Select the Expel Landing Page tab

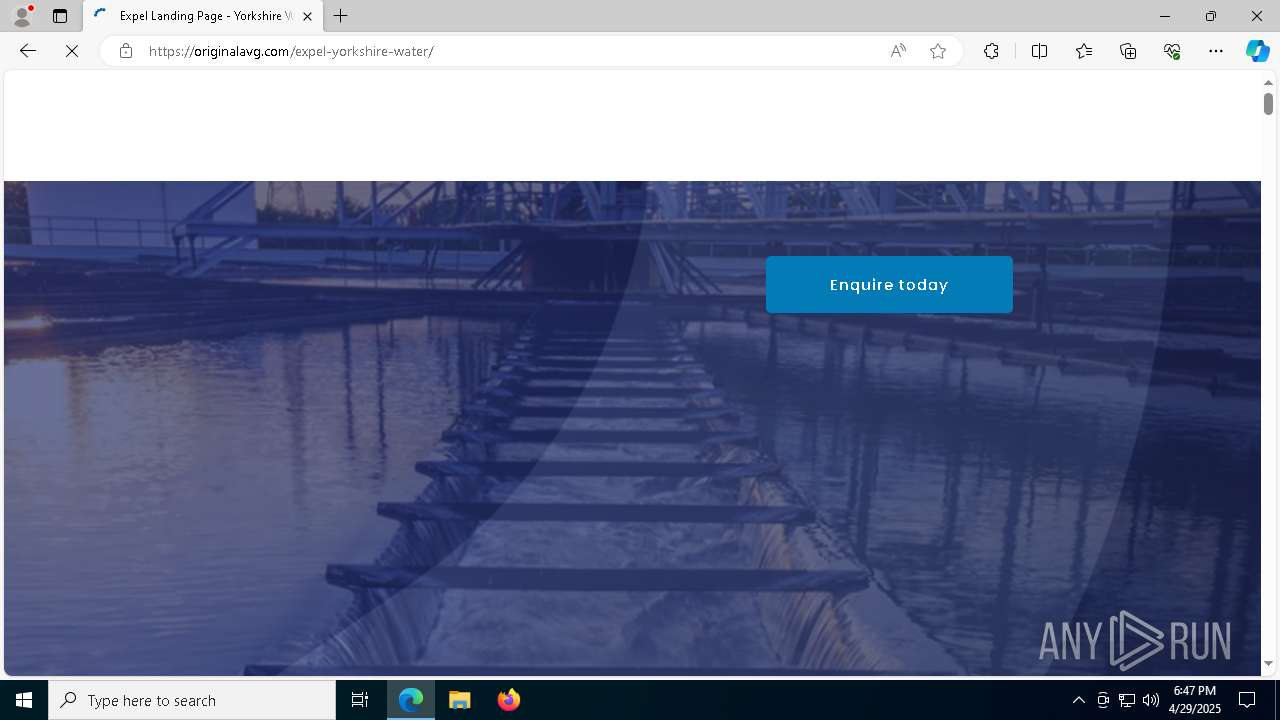(204, 16)
